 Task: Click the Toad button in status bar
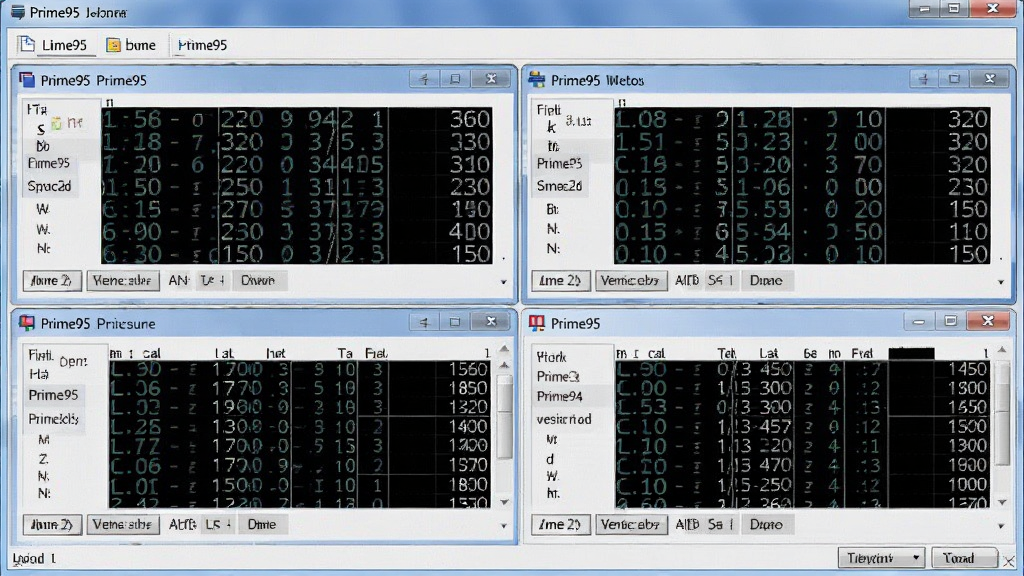point(963,558)
